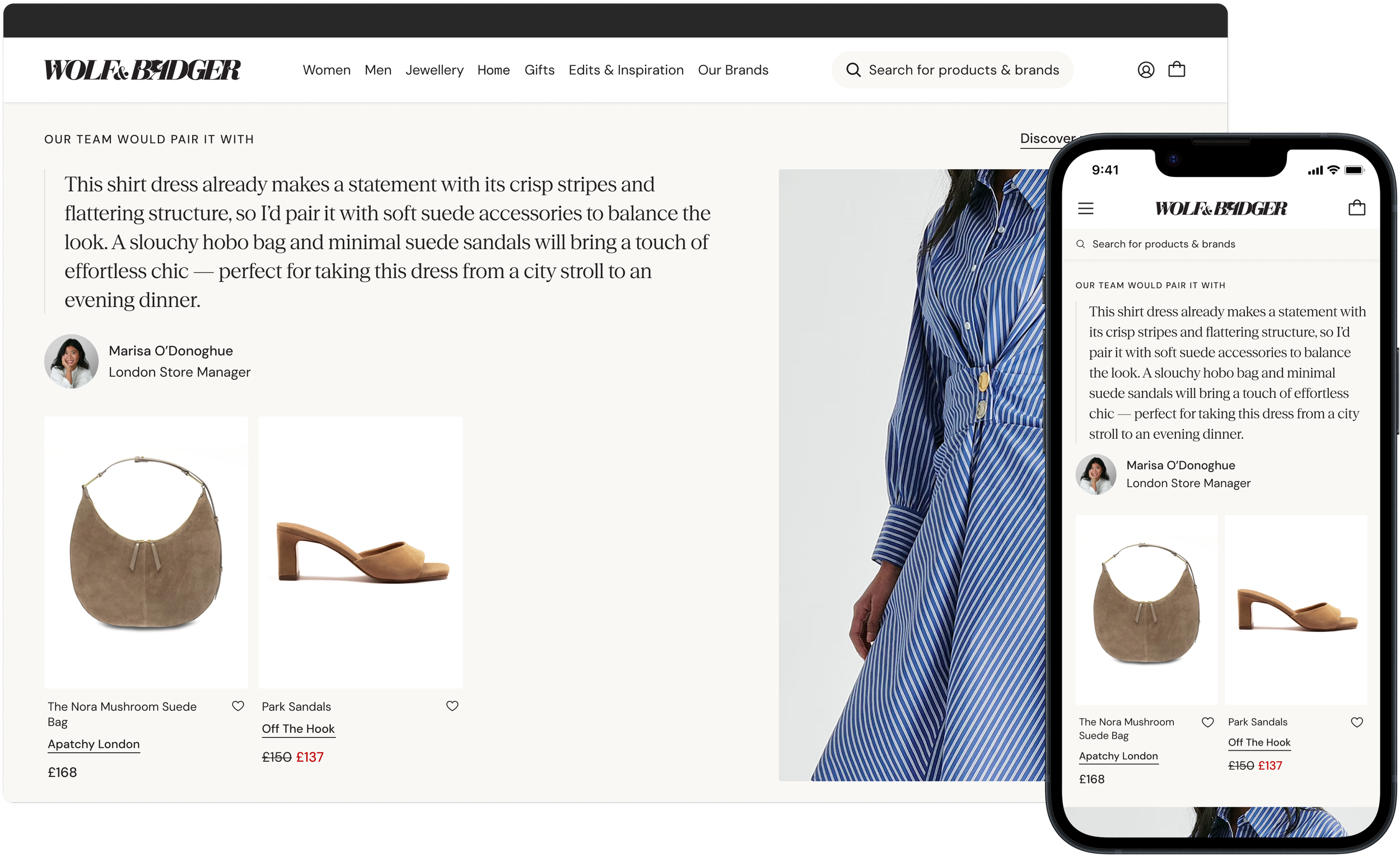Open the Jewellery menu item
Viewport: 1400px width, 857px height.
tap(434, 70)
